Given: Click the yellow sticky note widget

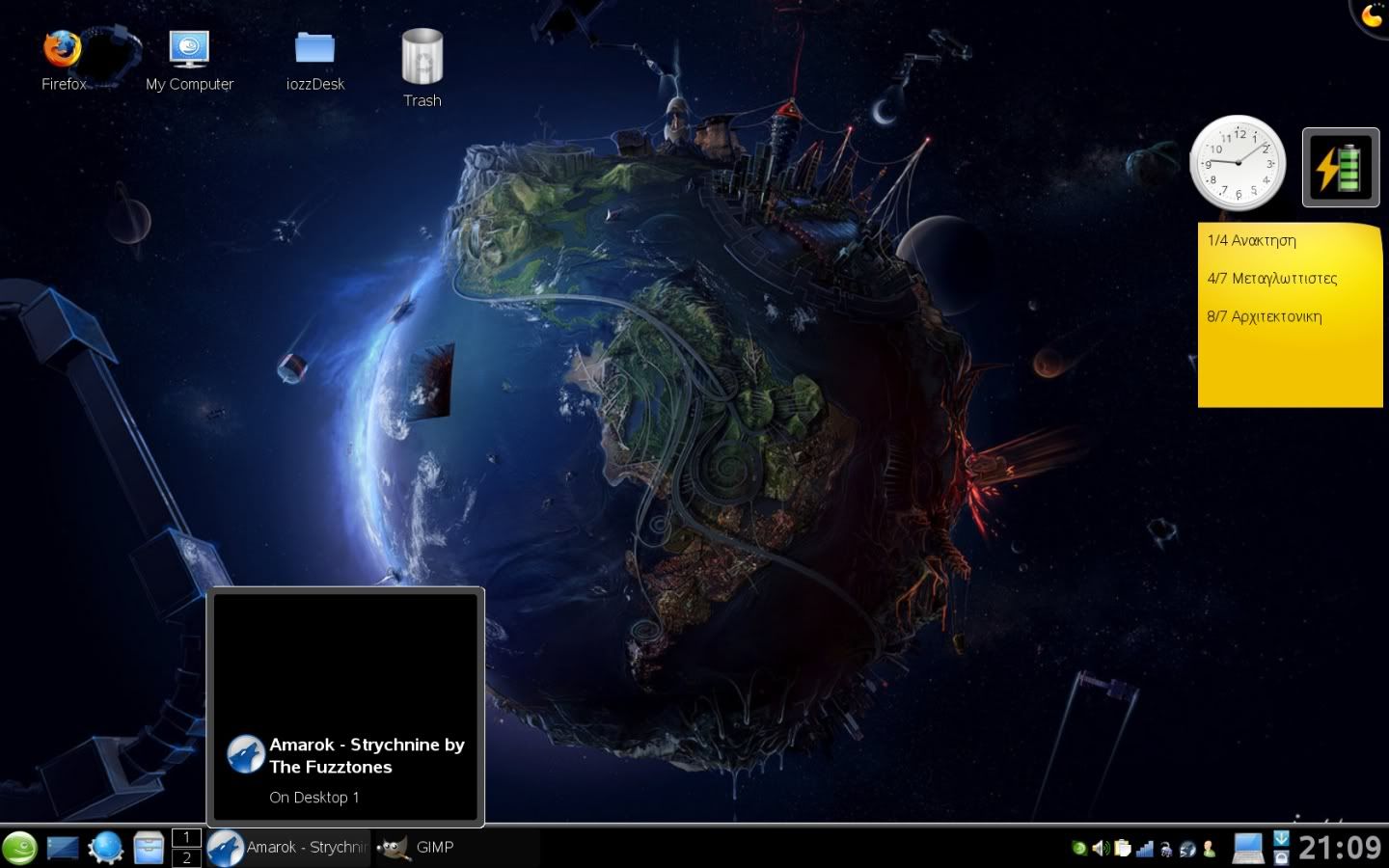Looking at the screenshot, I should tap(1291, 314).
